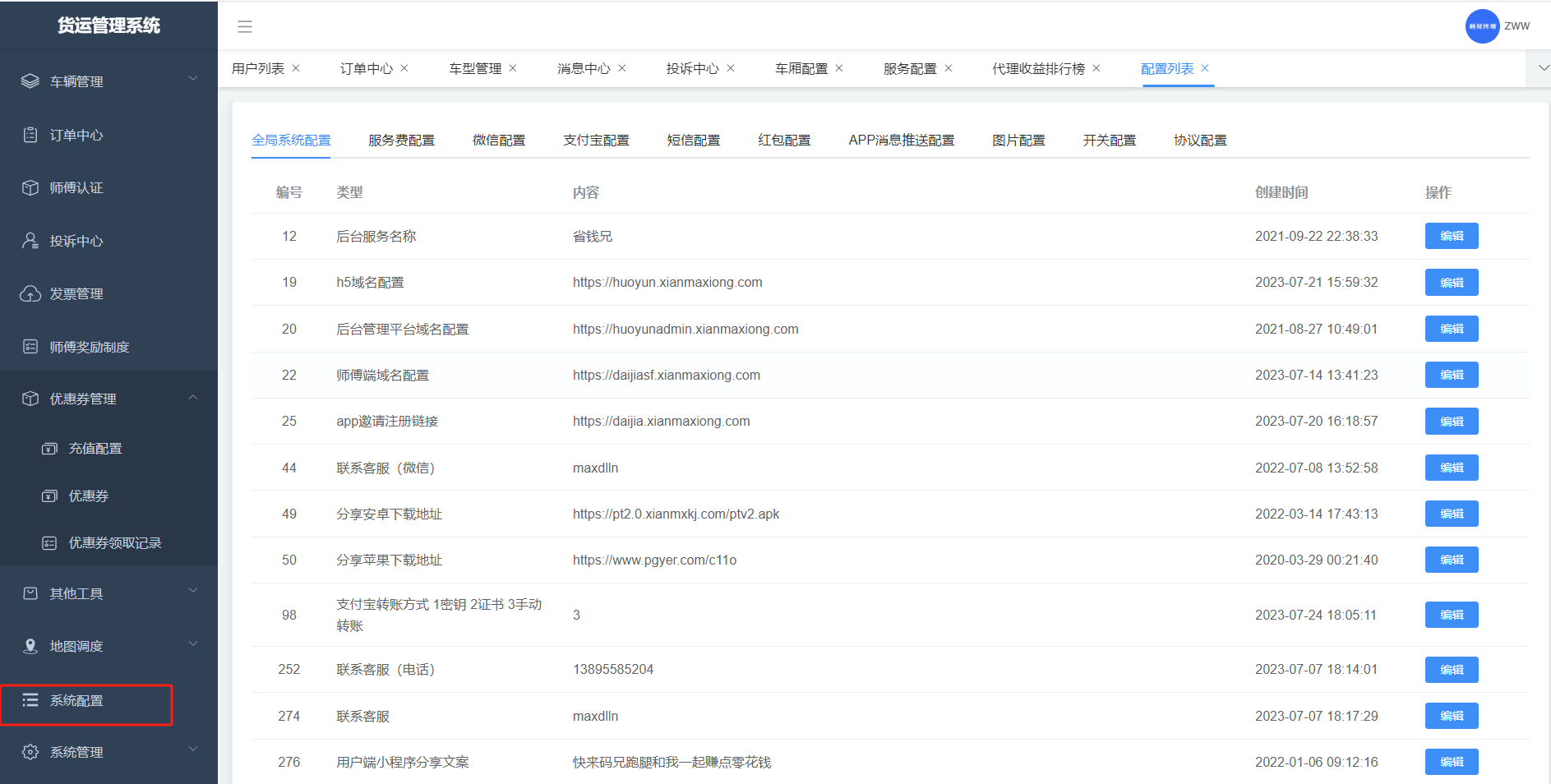This screenshot has height=784, width=1551.
Task: Collapse the 优惠券管理 submenu
Action: [x=193, y=398]
